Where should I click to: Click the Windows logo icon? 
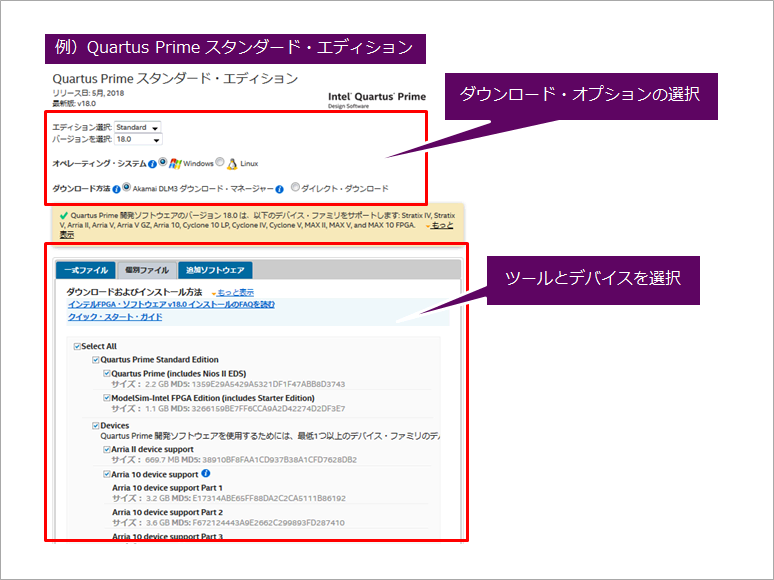point(175,163)
